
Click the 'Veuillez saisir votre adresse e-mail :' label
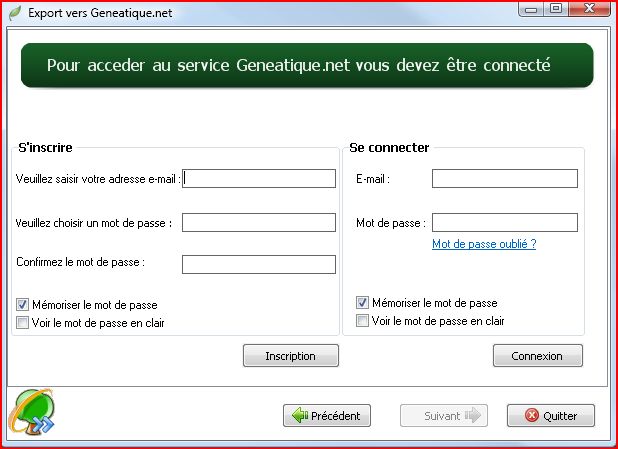[x=98, y=179]
